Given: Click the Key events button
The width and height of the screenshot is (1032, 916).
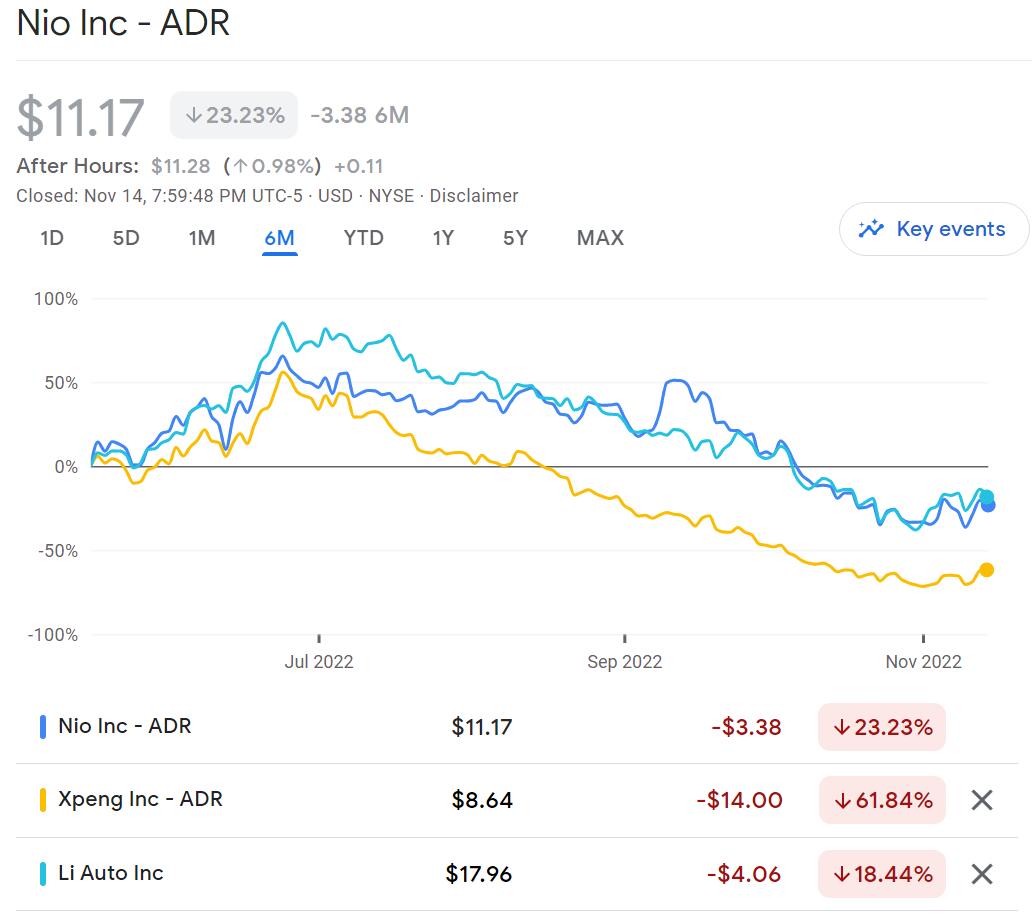Looking at the screenshot, I should 933,229.
